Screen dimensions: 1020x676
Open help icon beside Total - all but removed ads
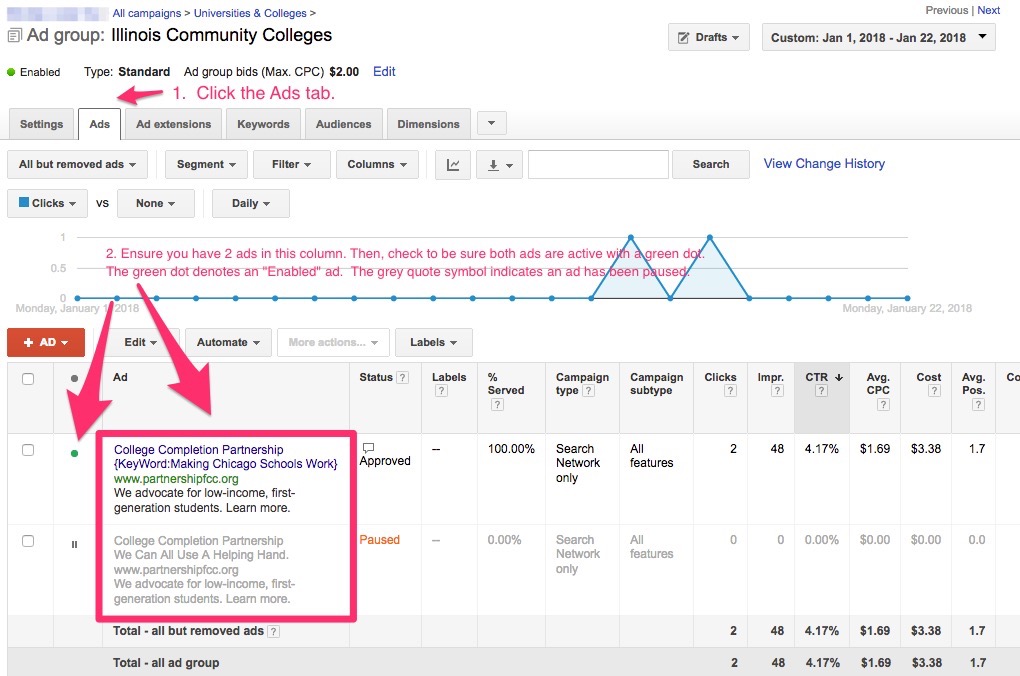tap(274, 631)
